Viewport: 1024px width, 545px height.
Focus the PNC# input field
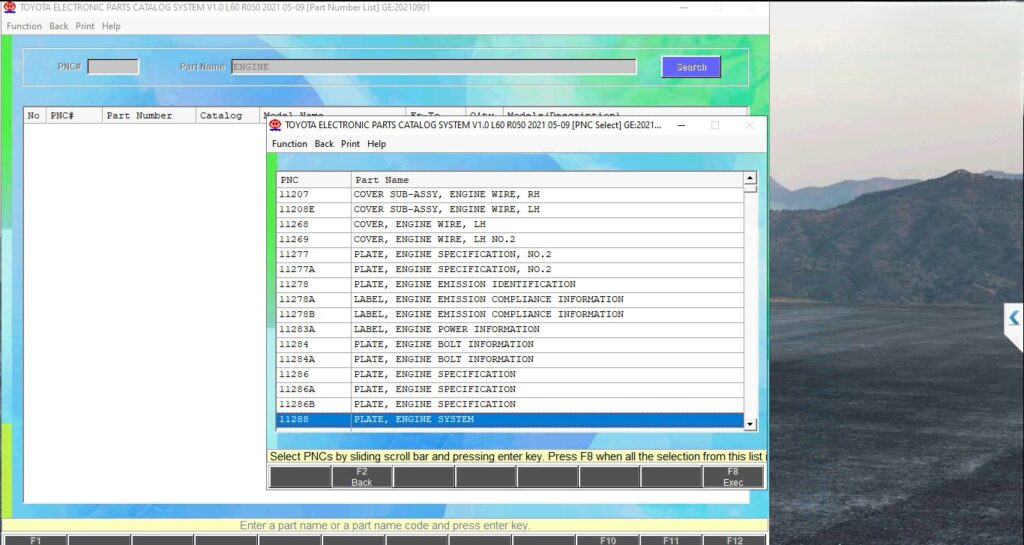113,67
